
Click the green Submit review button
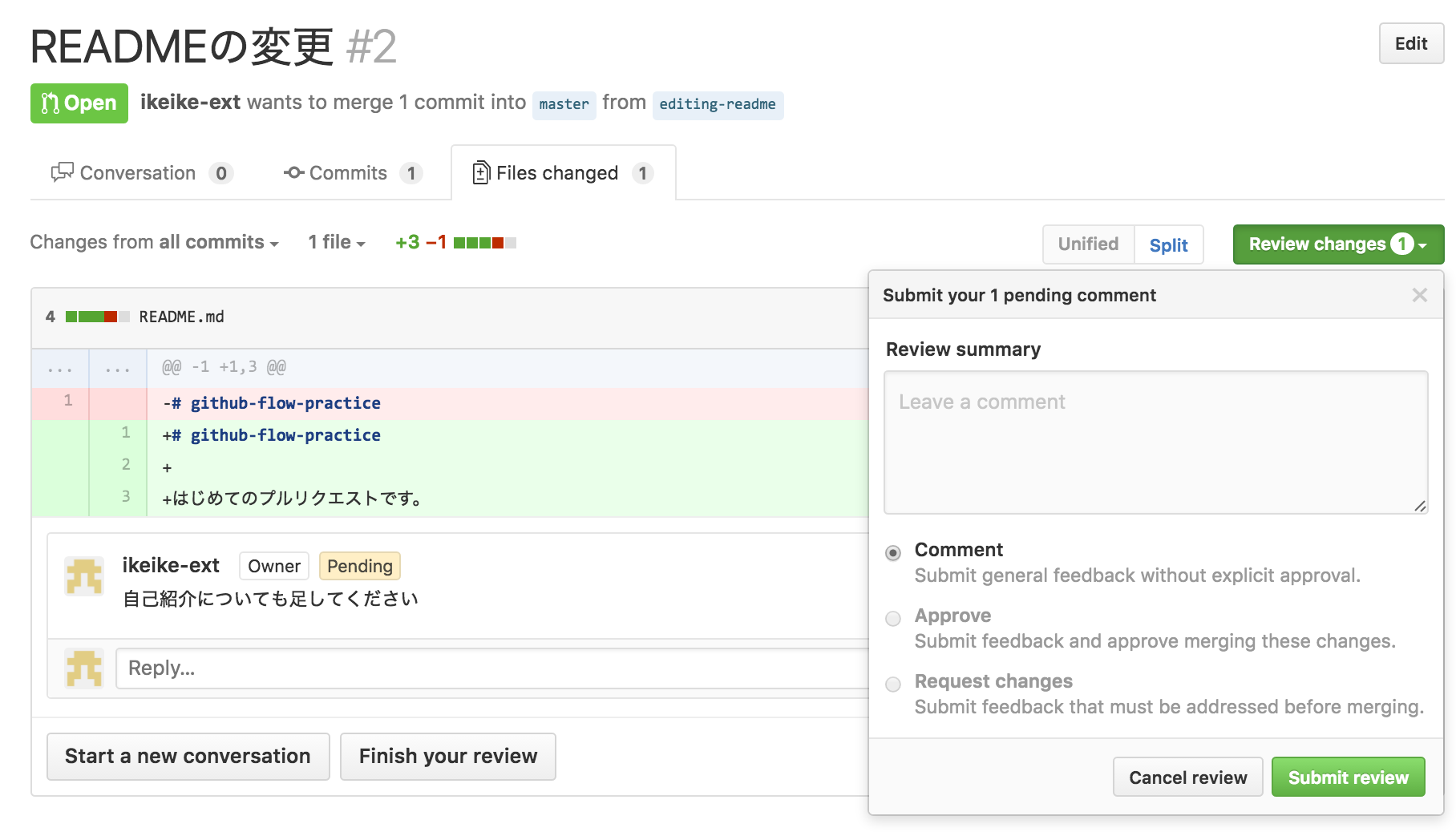[x=1348, y=777]
